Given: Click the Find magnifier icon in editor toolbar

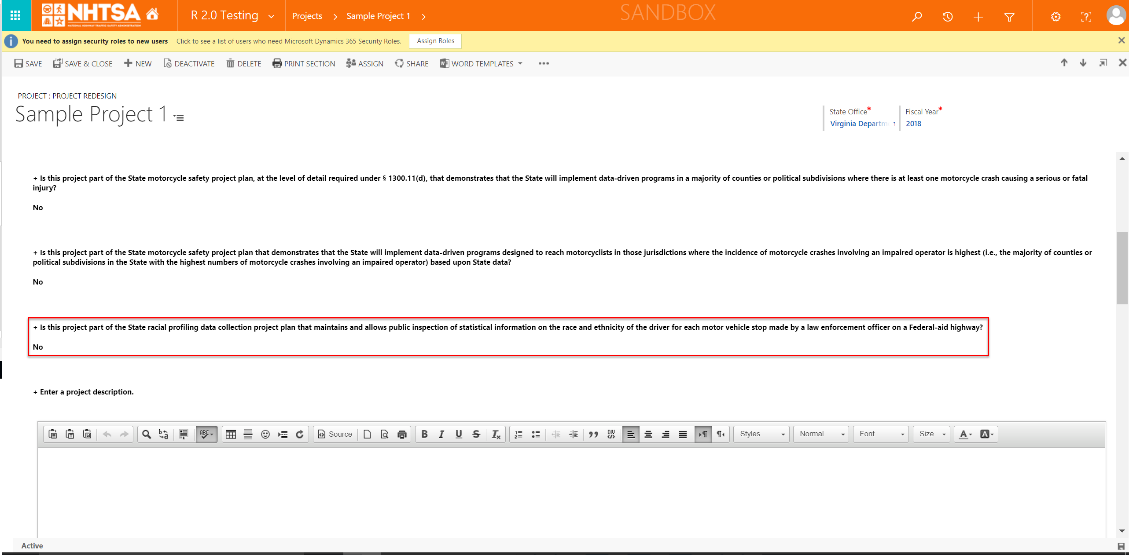Looking at the screenshot, I should (x=146, y=434).
